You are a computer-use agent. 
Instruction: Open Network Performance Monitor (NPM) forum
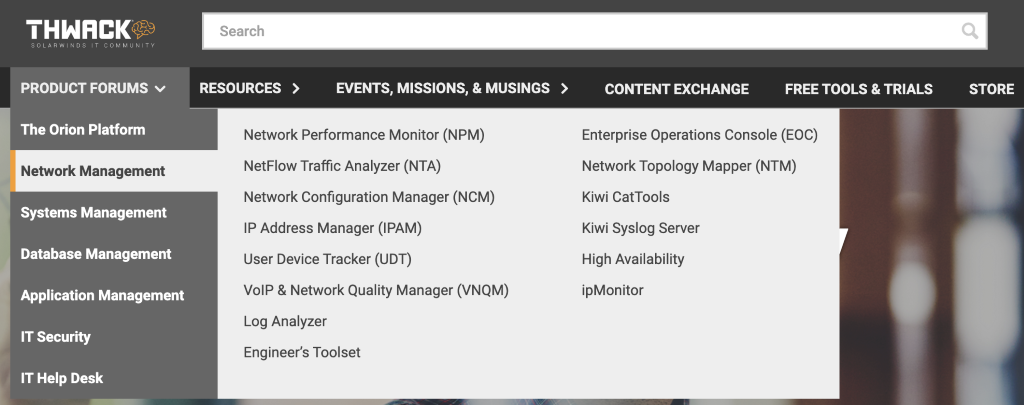point(364,135)
